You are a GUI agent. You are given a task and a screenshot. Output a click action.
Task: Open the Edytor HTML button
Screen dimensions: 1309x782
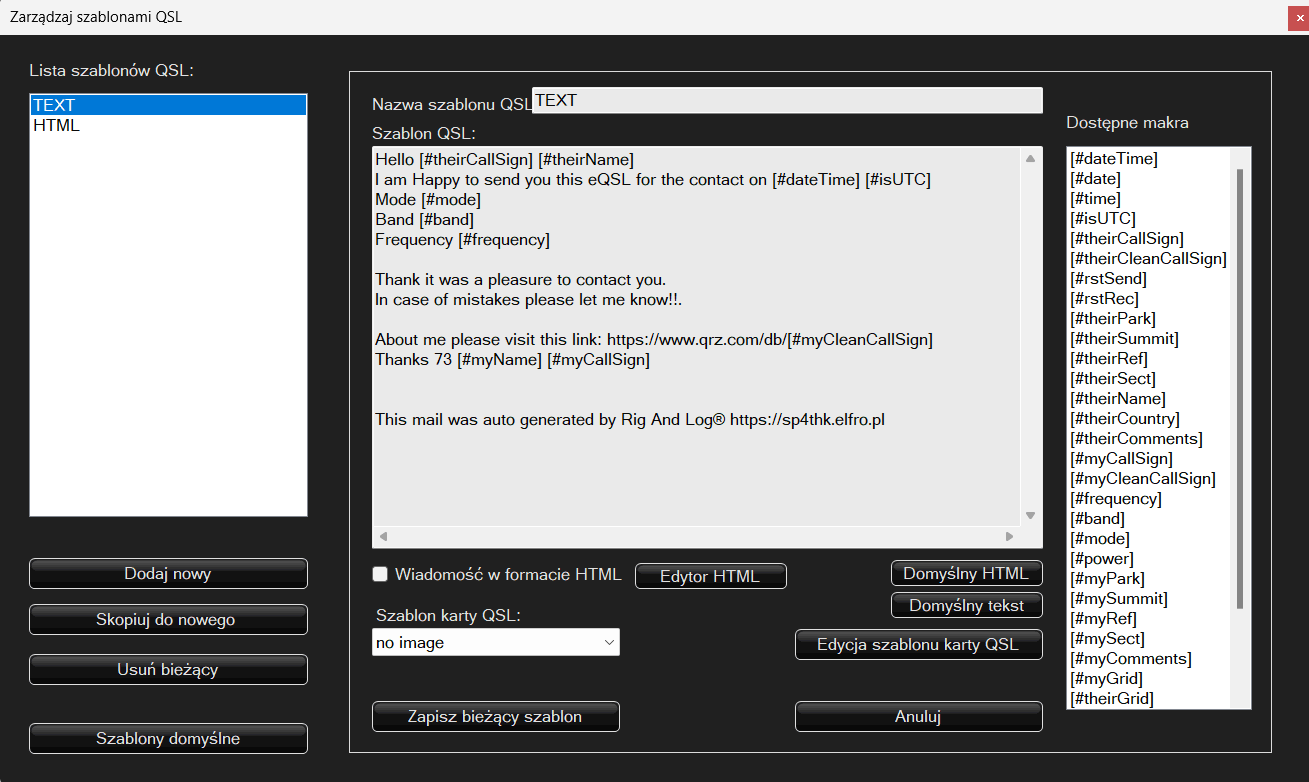(711, 577)
